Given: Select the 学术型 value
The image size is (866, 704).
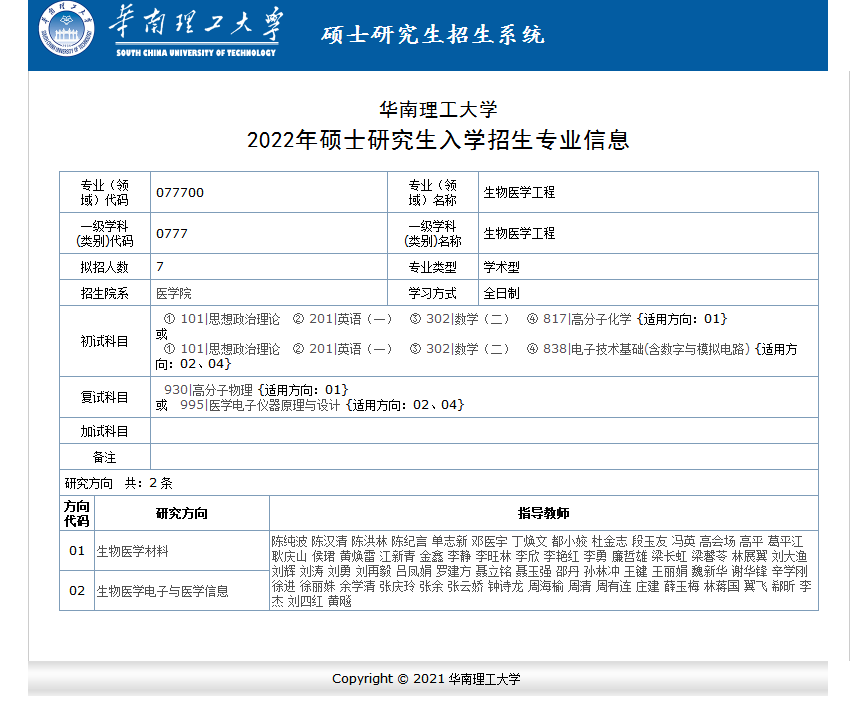Looking at the screenshot, I should tap(501, 267).
